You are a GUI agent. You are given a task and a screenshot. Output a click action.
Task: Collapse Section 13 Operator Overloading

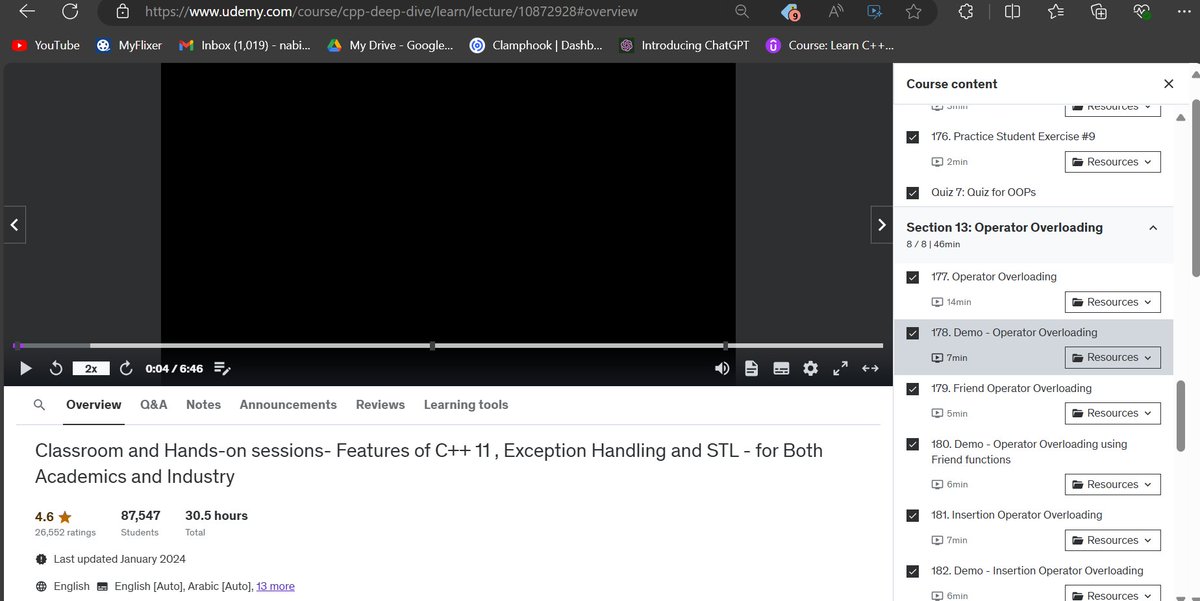(1153, 228)
